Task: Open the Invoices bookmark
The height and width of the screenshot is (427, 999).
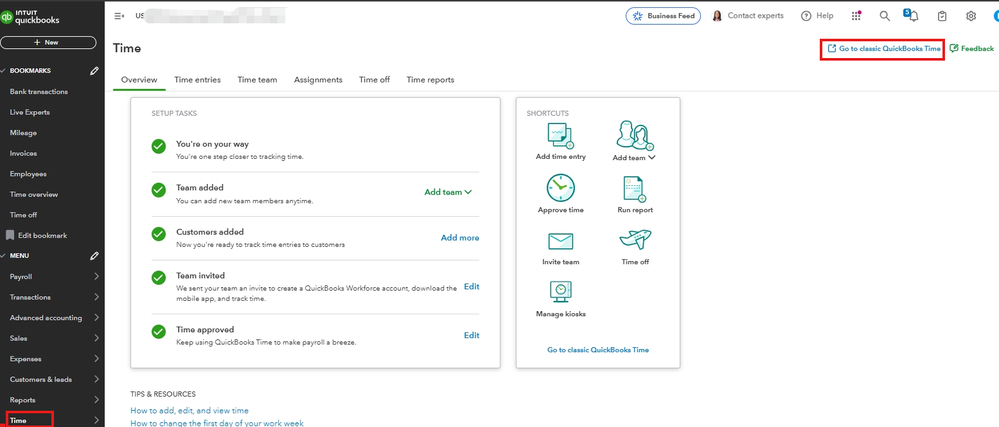Action: coord(24,153)
